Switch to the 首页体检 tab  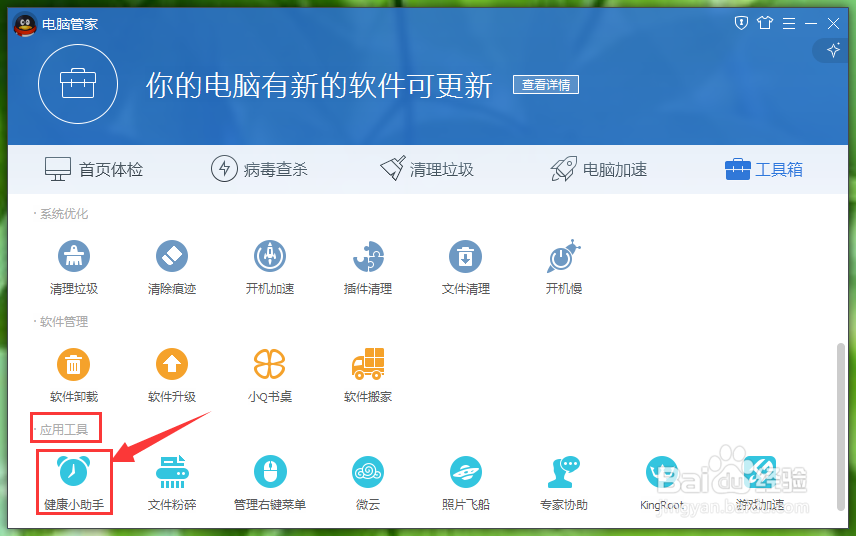pyautogui.click(x=93, y=169)
